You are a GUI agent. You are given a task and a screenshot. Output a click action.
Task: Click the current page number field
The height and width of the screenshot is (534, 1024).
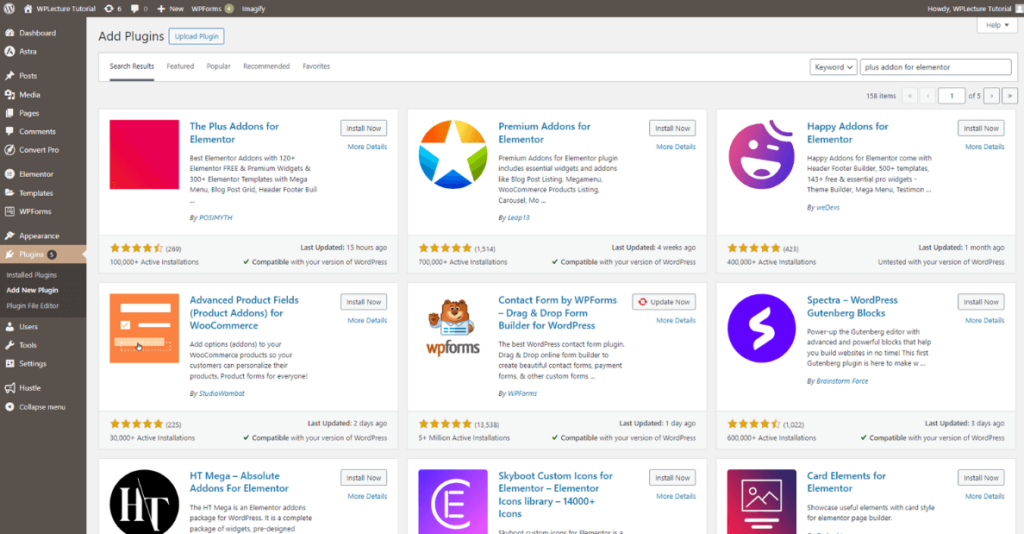pos(952,96)
